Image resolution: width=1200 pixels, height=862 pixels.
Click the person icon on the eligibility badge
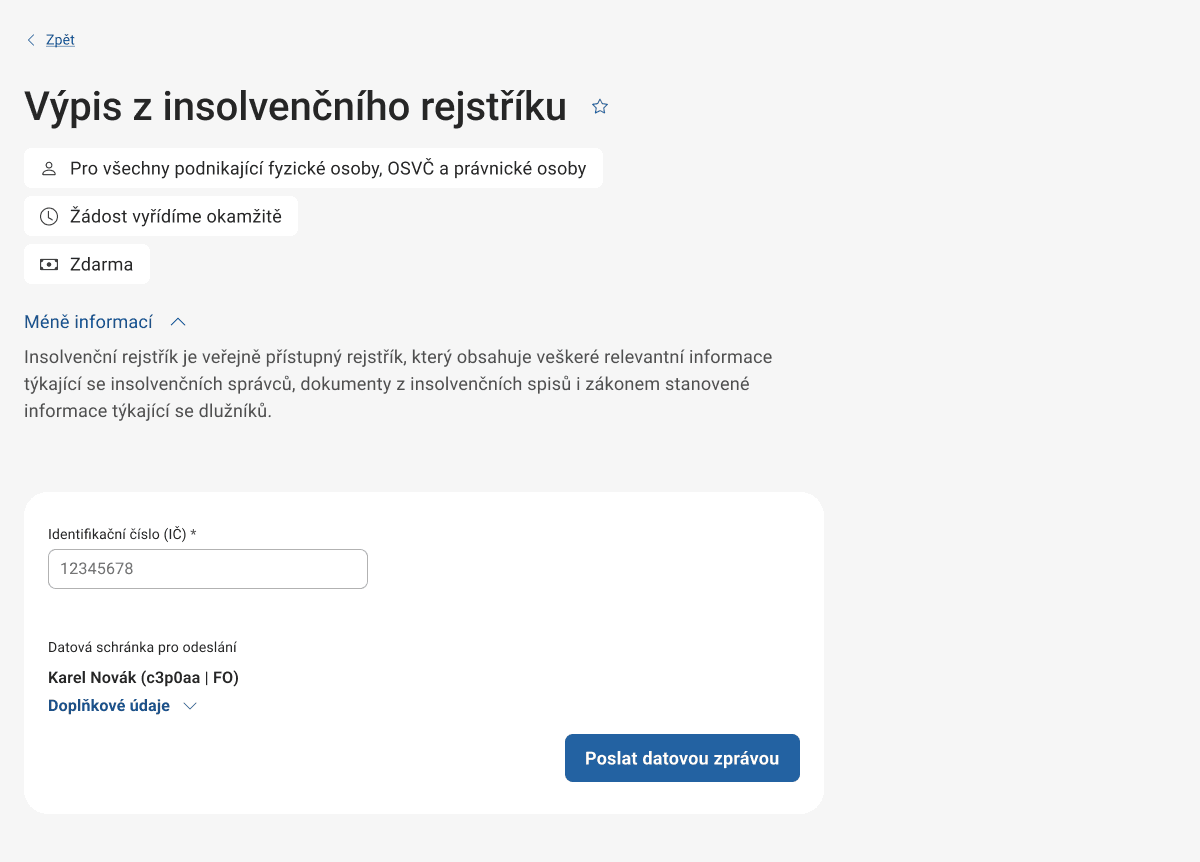49,168
